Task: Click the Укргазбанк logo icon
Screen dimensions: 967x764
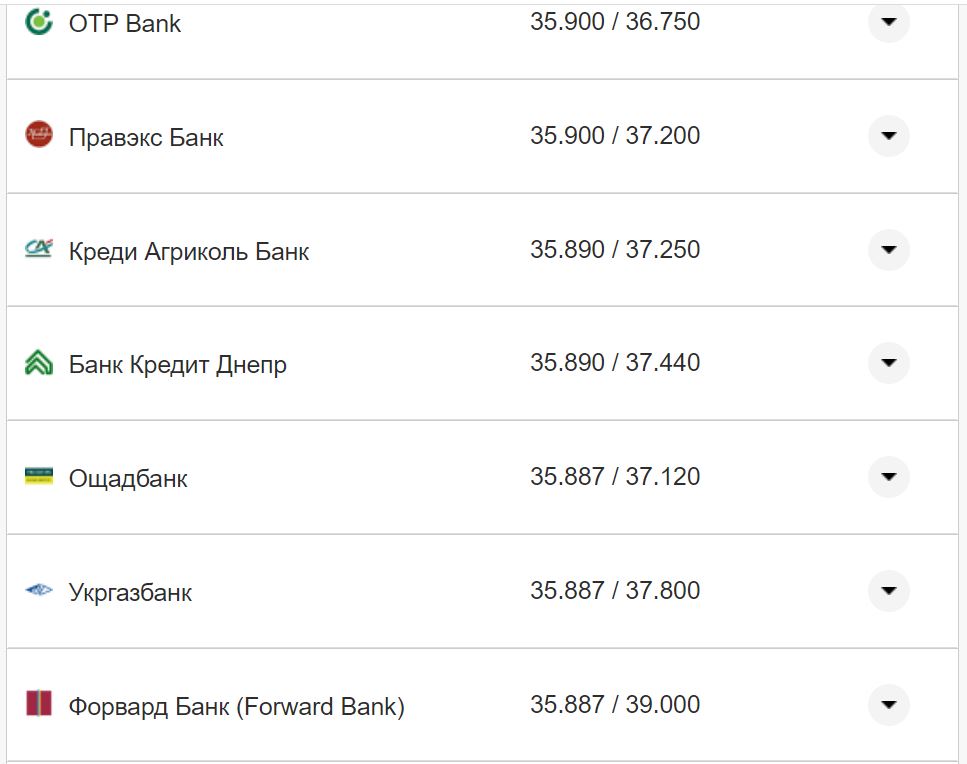Action: (x=39, y=590)
